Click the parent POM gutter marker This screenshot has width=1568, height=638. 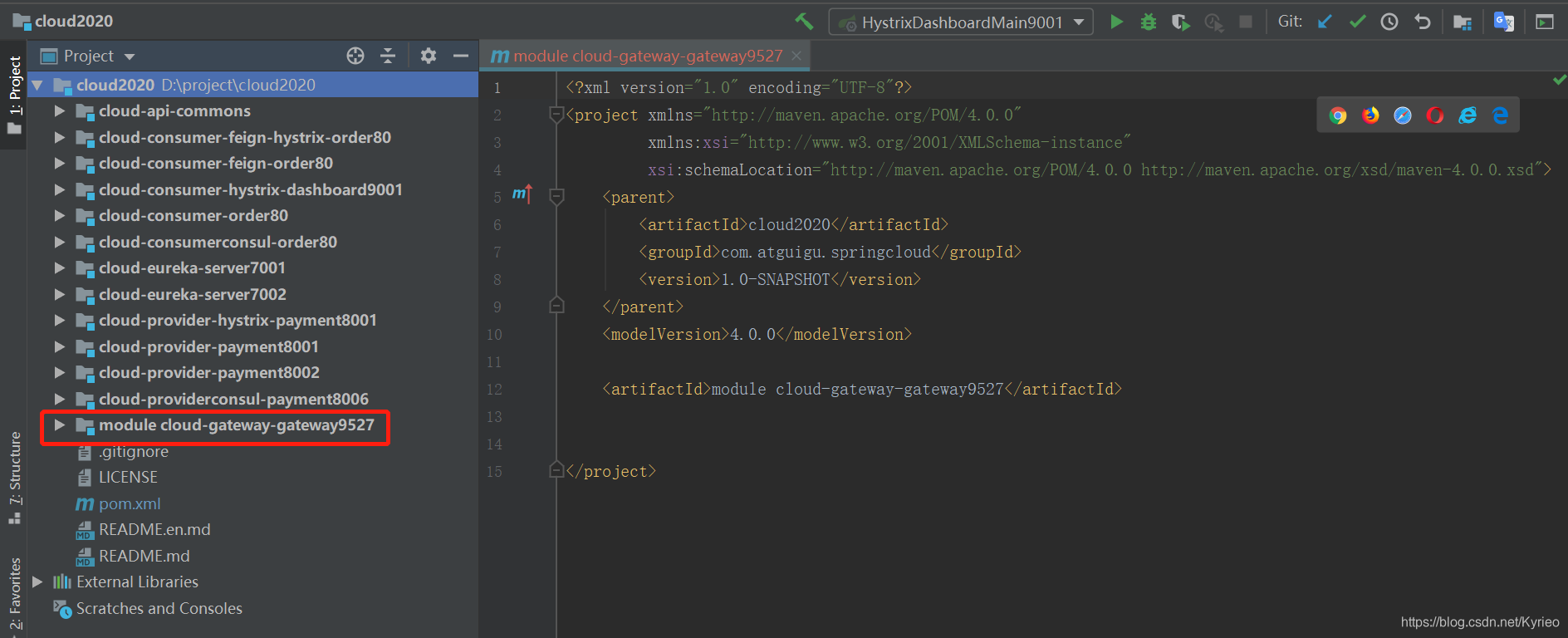(522, 194)
